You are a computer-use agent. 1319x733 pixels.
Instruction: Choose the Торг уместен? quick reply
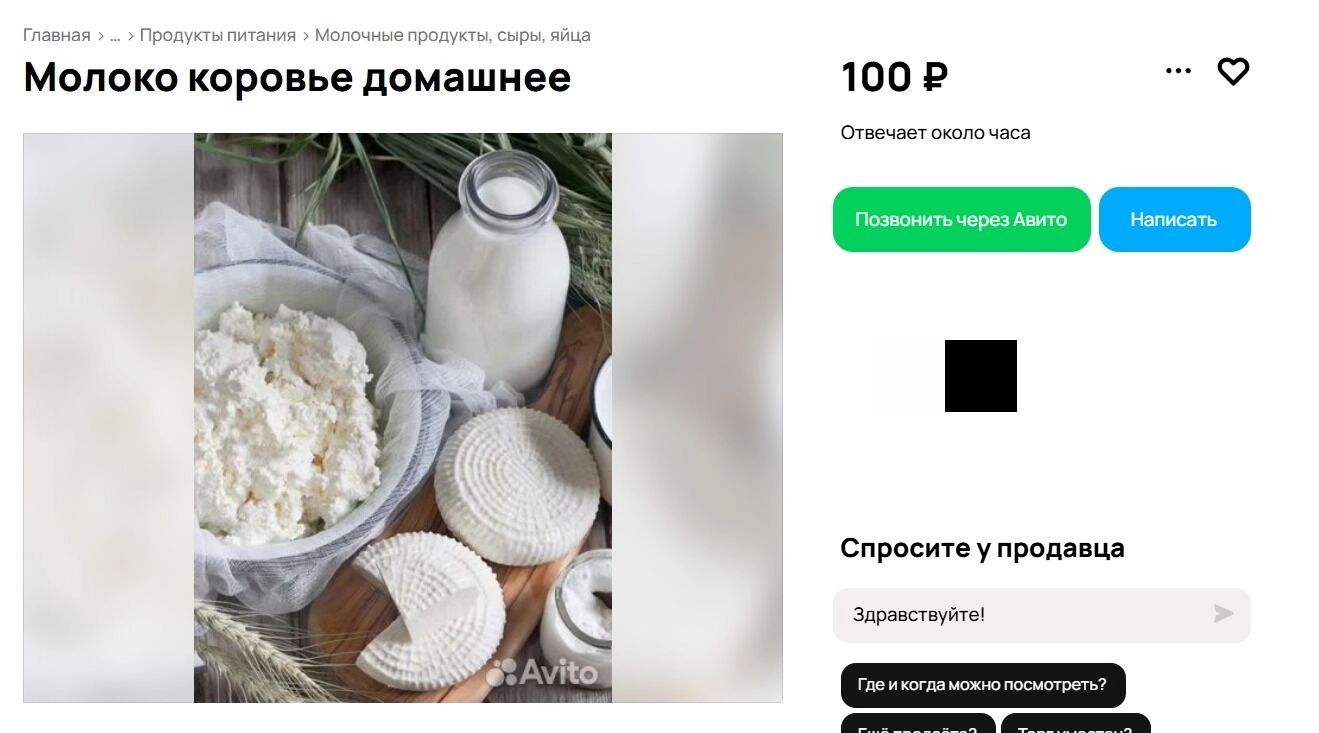click(1076, 724)
